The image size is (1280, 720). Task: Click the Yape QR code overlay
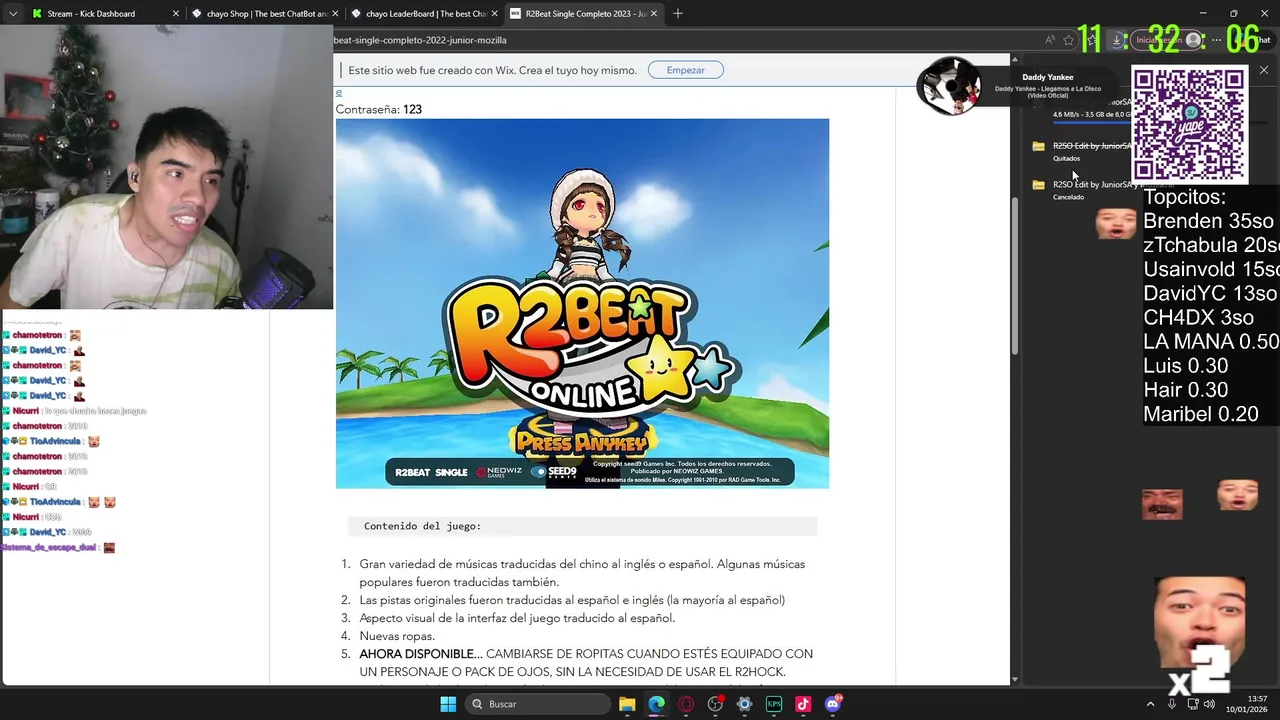[1189, 124]
